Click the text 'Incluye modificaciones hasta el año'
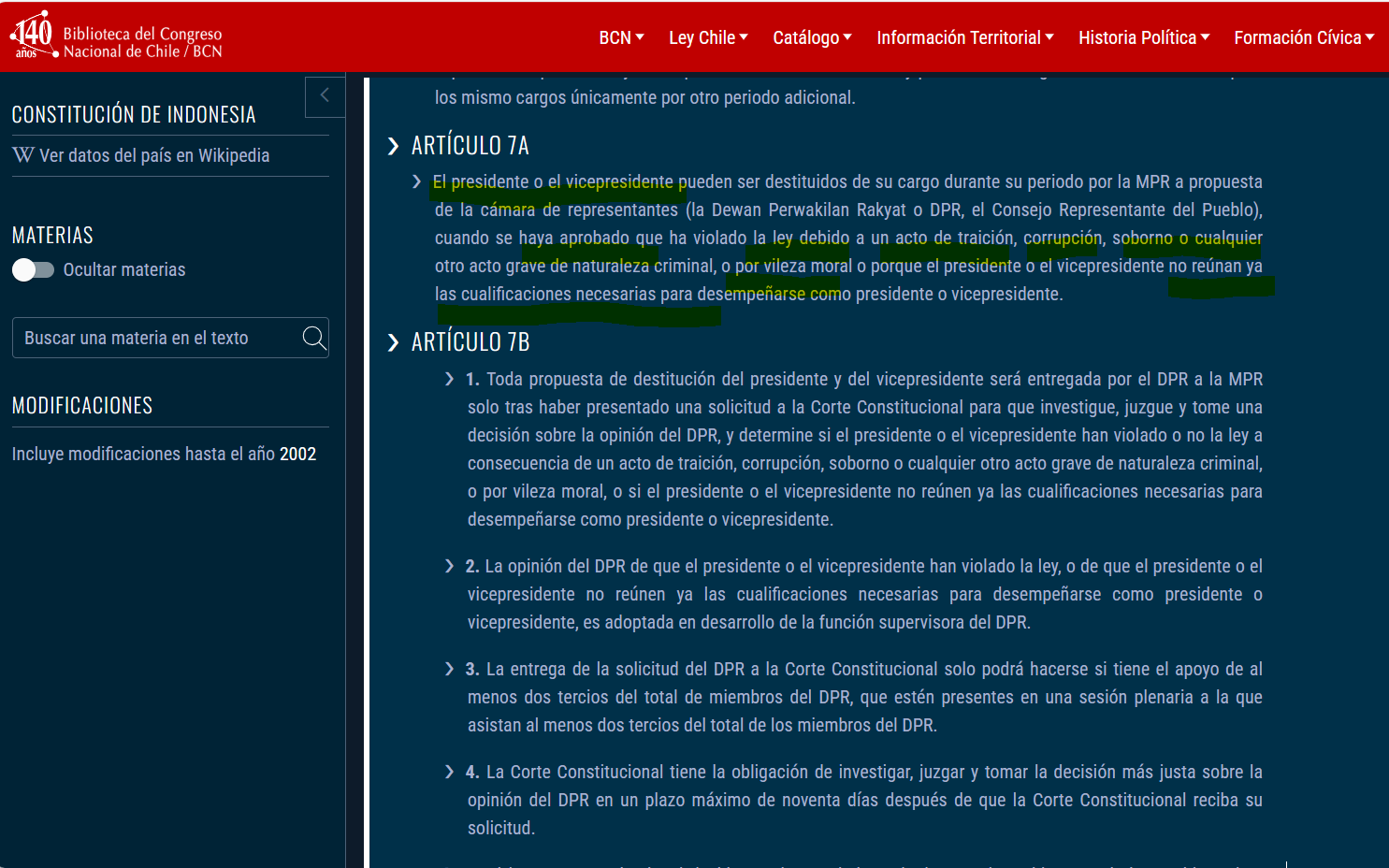Viewport: 1389px width, 868px height. coord(143,454)
